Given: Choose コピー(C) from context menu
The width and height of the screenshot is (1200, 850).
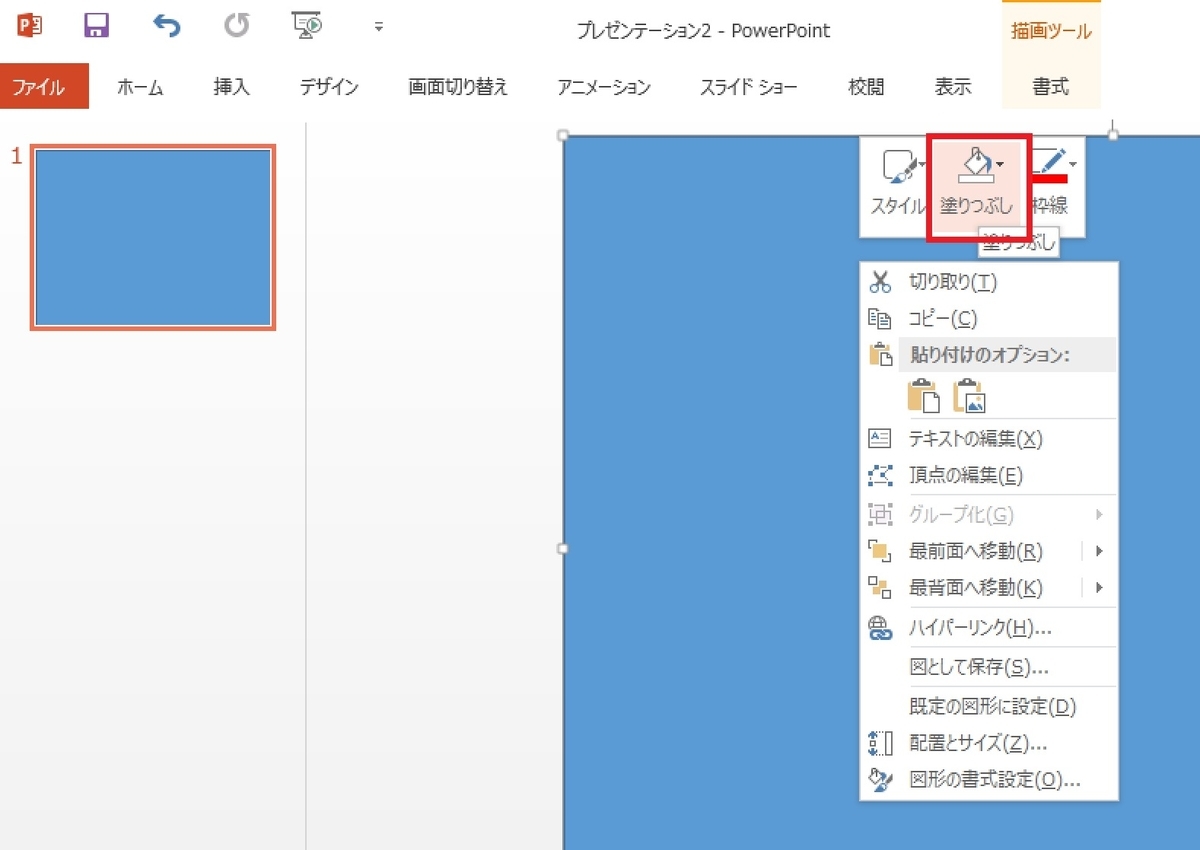Looking at the screenshot, I should (x=988, y=319).
